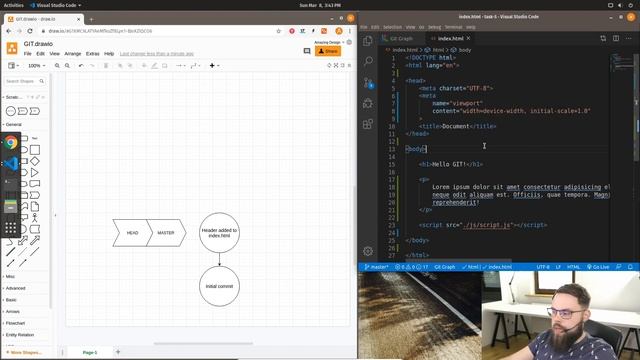Click the zoom in magnifier icon
The height and width of the screenshot is (360, 640).
57,66
